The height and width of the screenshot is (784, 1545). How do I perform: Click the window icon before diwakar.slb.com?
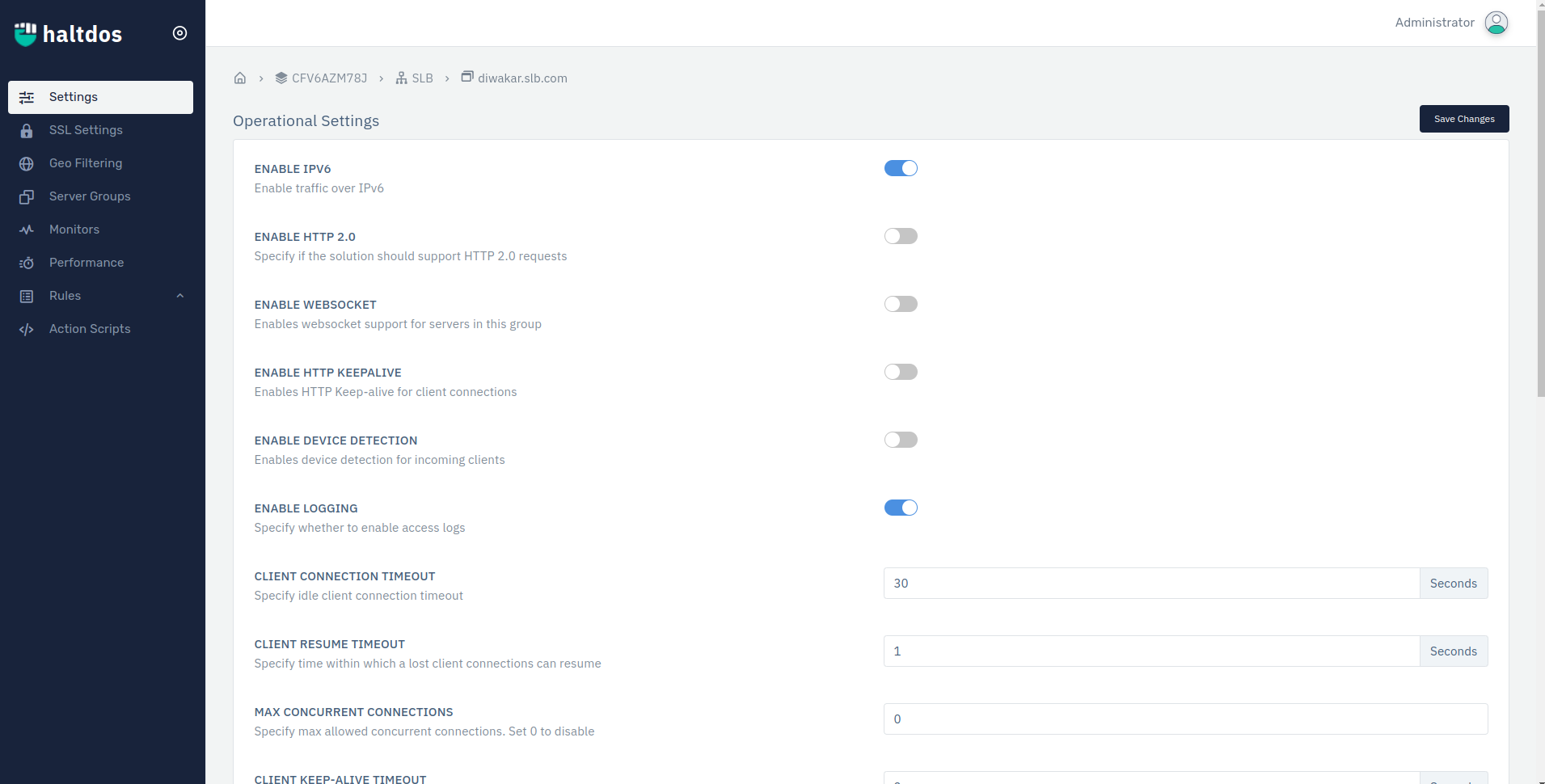click(467, 77)
